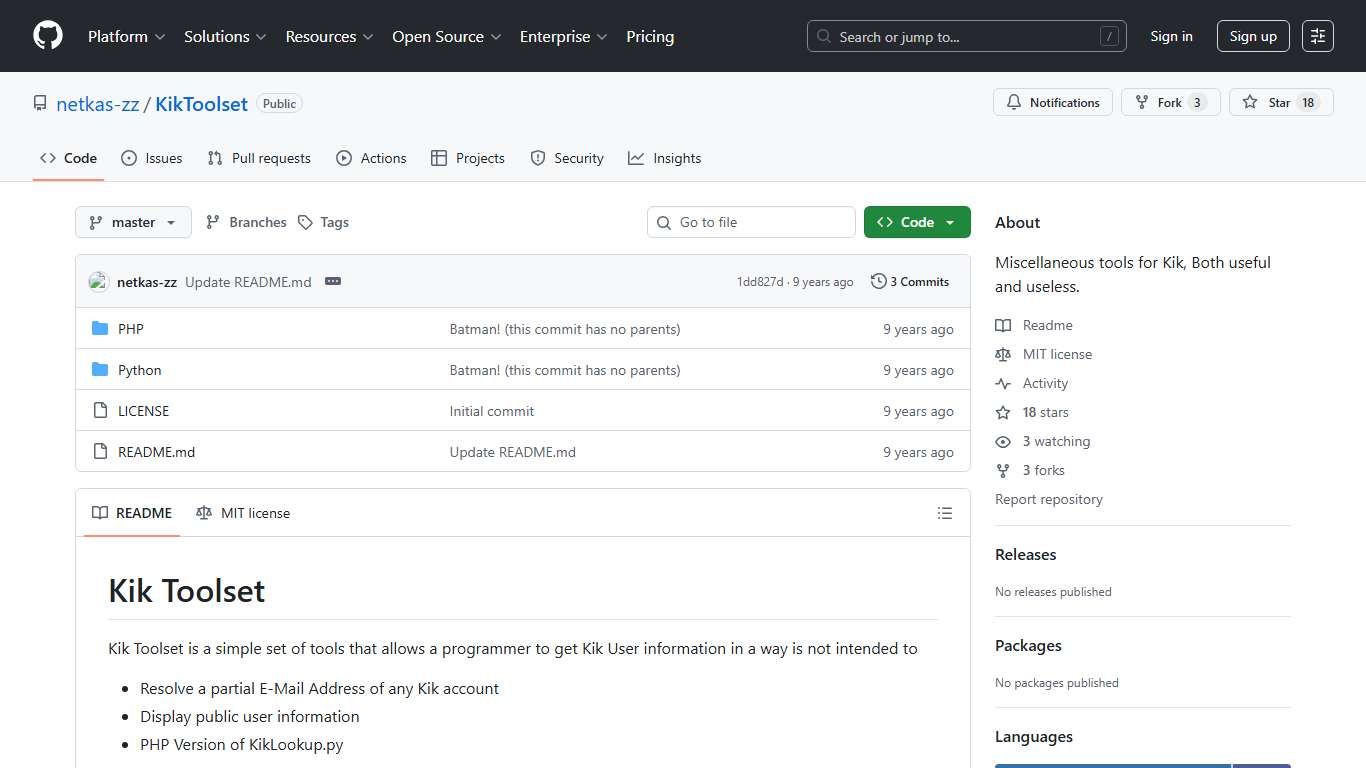Open the repository search field icon
This screenshot has height=768, width=1366.
(823, 36)
